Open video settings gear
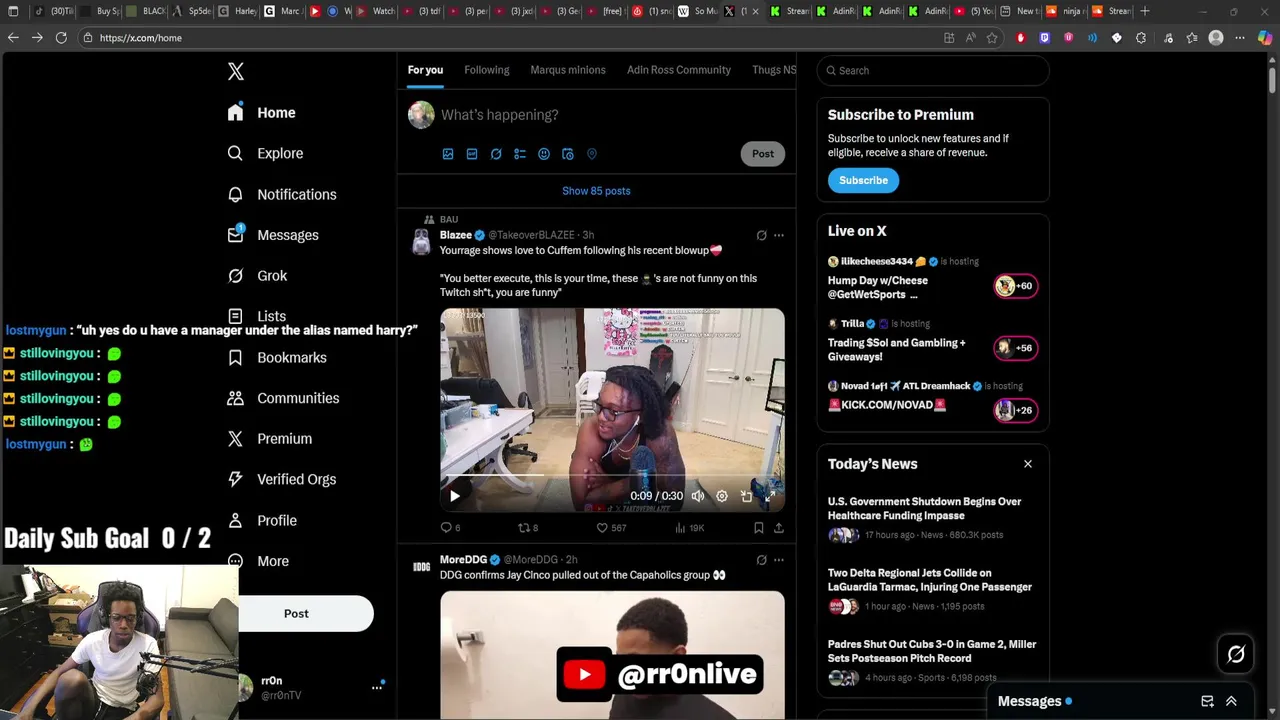1280x720 pixels. tap(722, 496)
